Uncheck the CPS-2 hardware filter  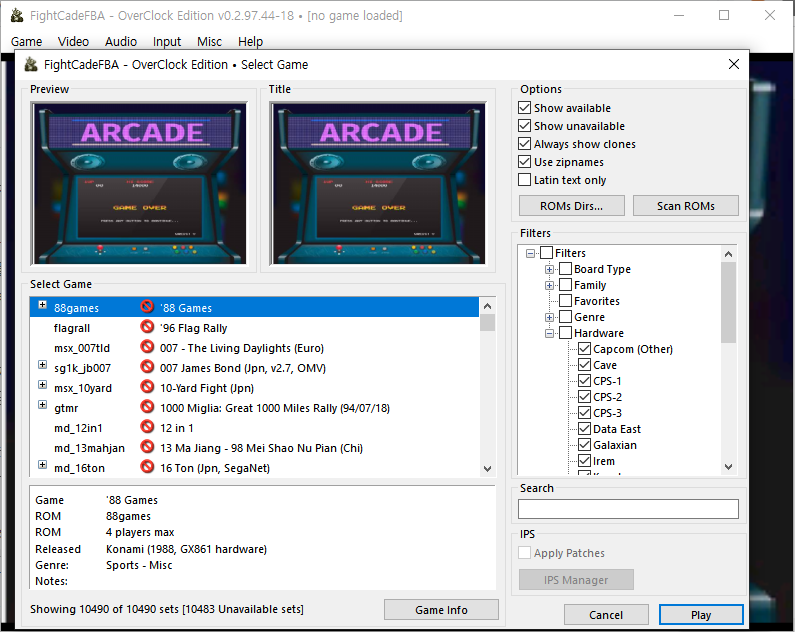(585, 397)
